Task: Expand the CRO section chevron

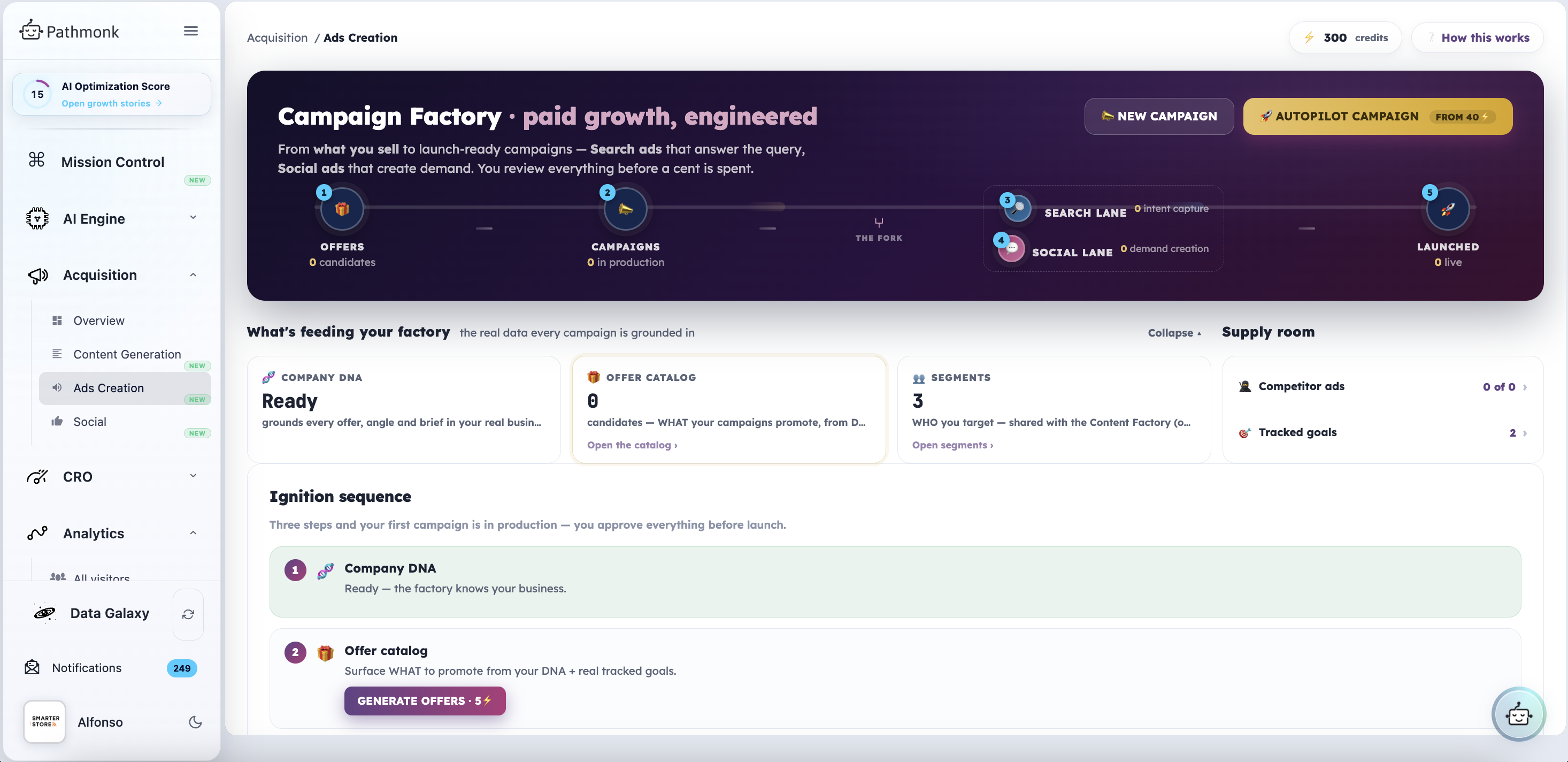Action: pyautogui.click(x=193, y=476)
